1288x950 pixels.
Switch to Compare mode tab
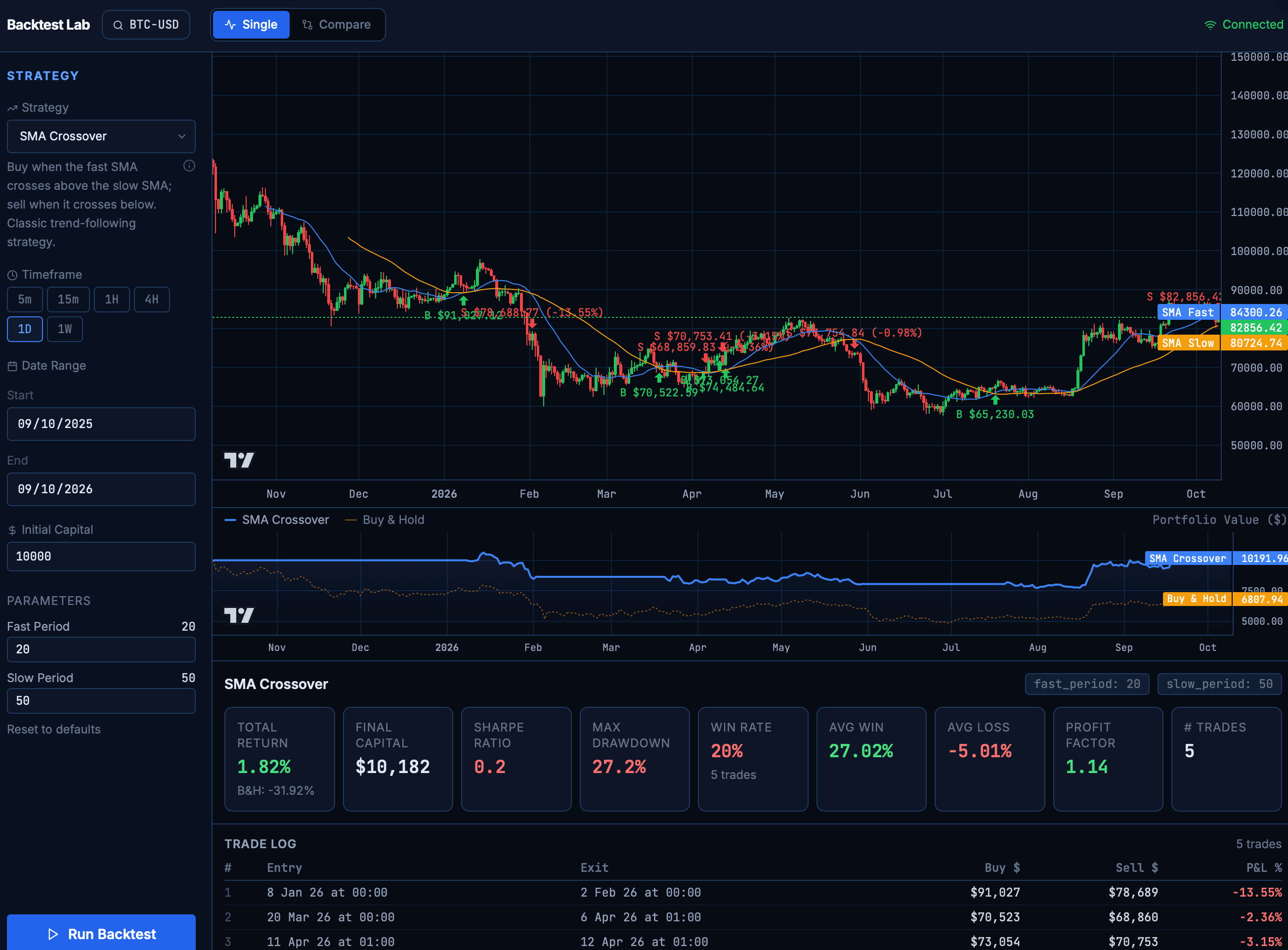point(337,25)
